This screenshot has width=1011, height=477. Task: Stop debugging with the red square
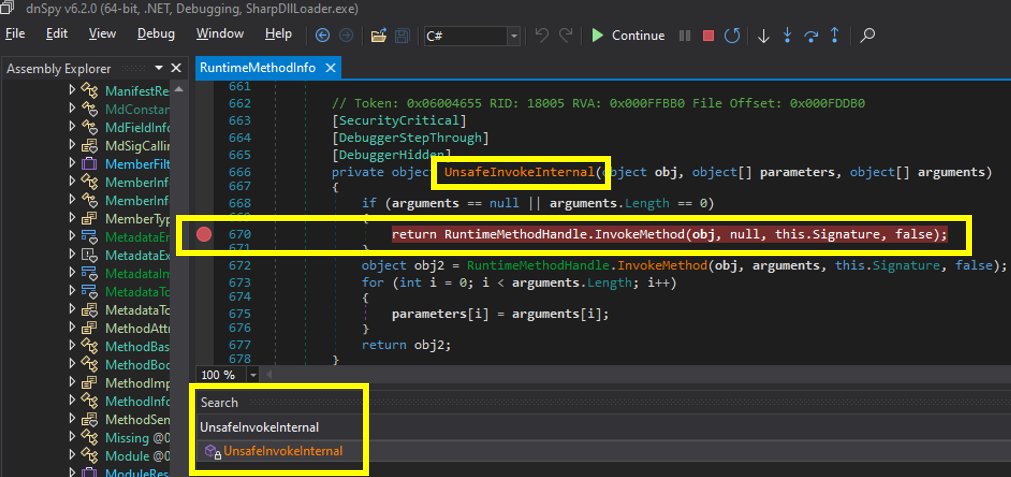coord(708,35)
